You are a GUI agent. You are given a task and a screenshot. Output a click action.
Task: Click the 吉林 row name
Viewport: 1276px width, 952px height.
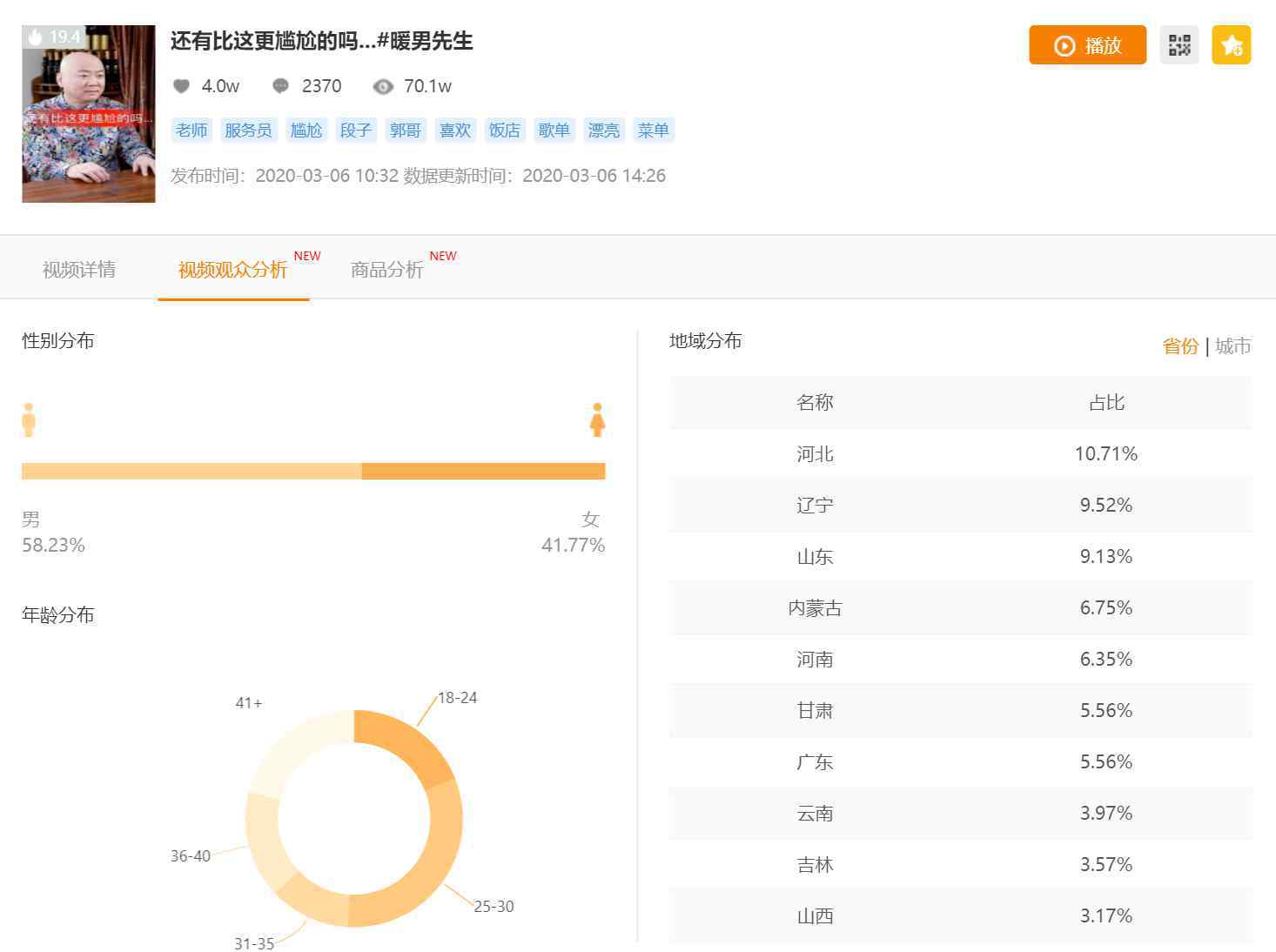click(815, 865)
